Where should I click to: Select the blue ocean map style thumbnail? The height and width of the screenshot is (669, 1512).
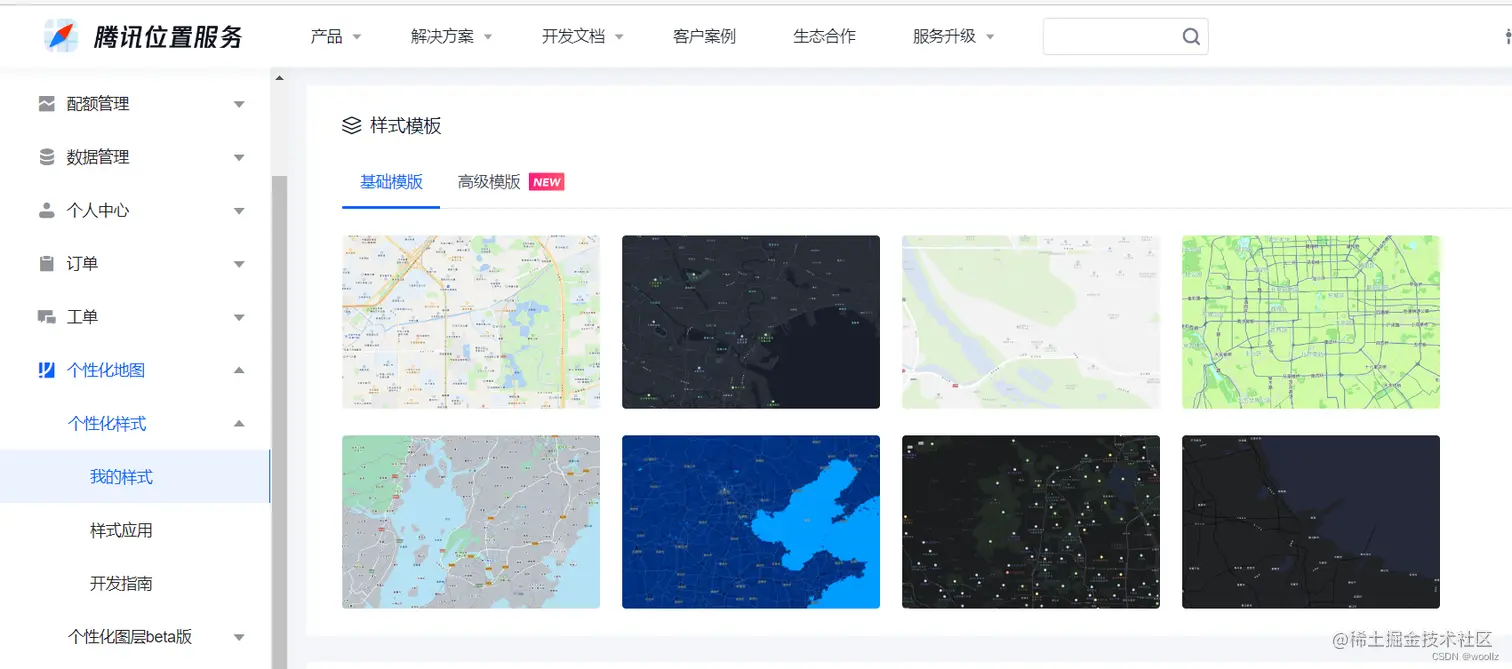[x=750, y=521]
